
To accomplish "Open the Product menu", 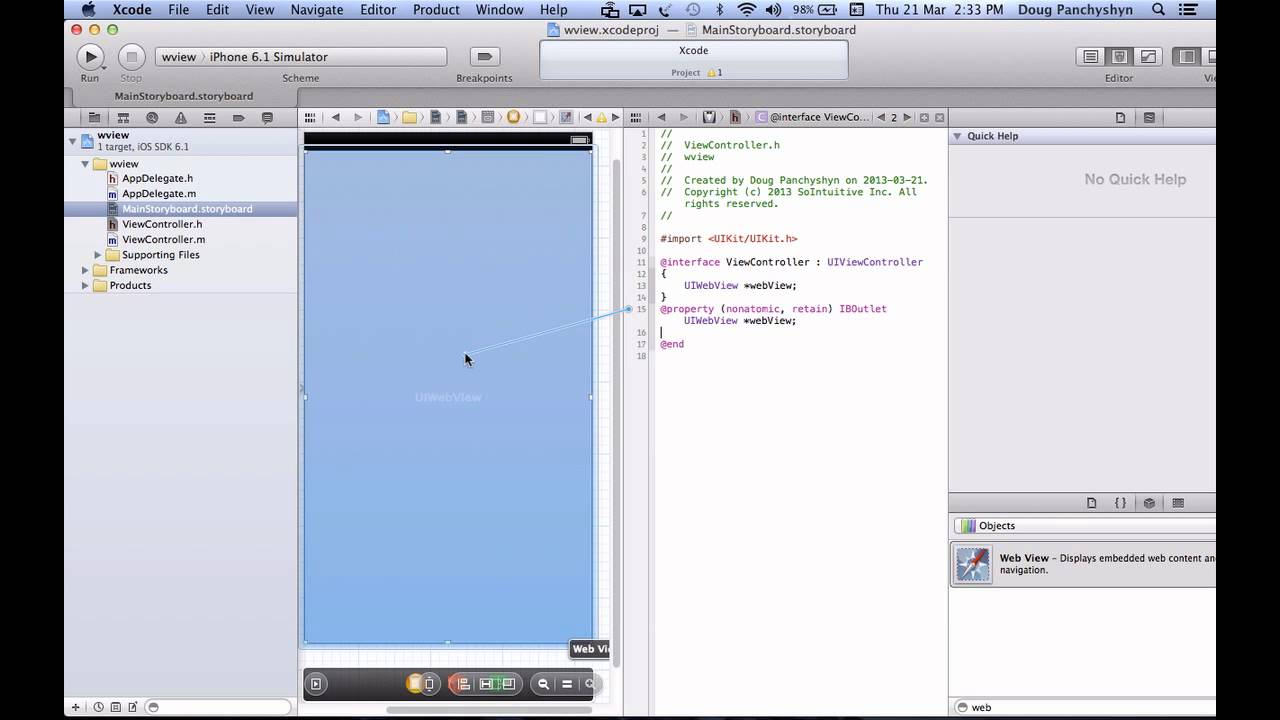I will point(436,10).
